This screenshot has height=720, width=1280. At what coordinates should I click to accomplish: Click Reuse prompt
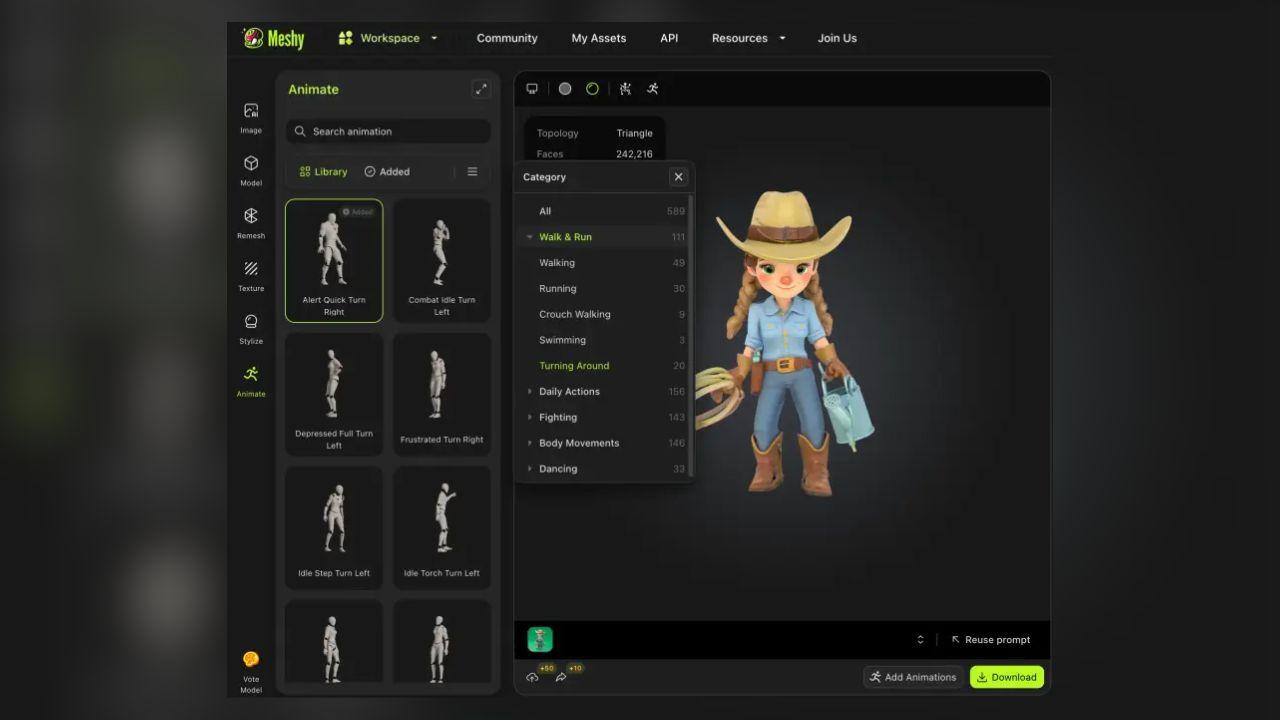pos(990,640)
